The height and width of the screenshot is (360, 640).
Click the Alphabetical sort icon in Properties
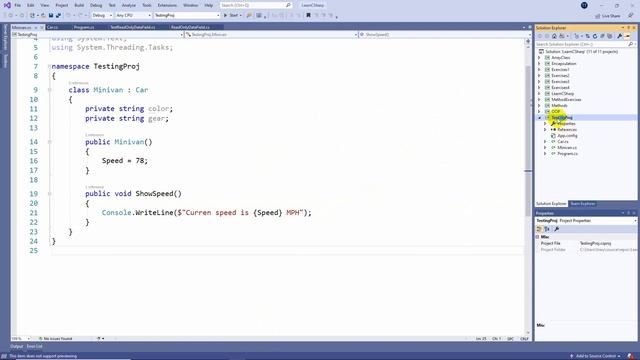(547, 229)
